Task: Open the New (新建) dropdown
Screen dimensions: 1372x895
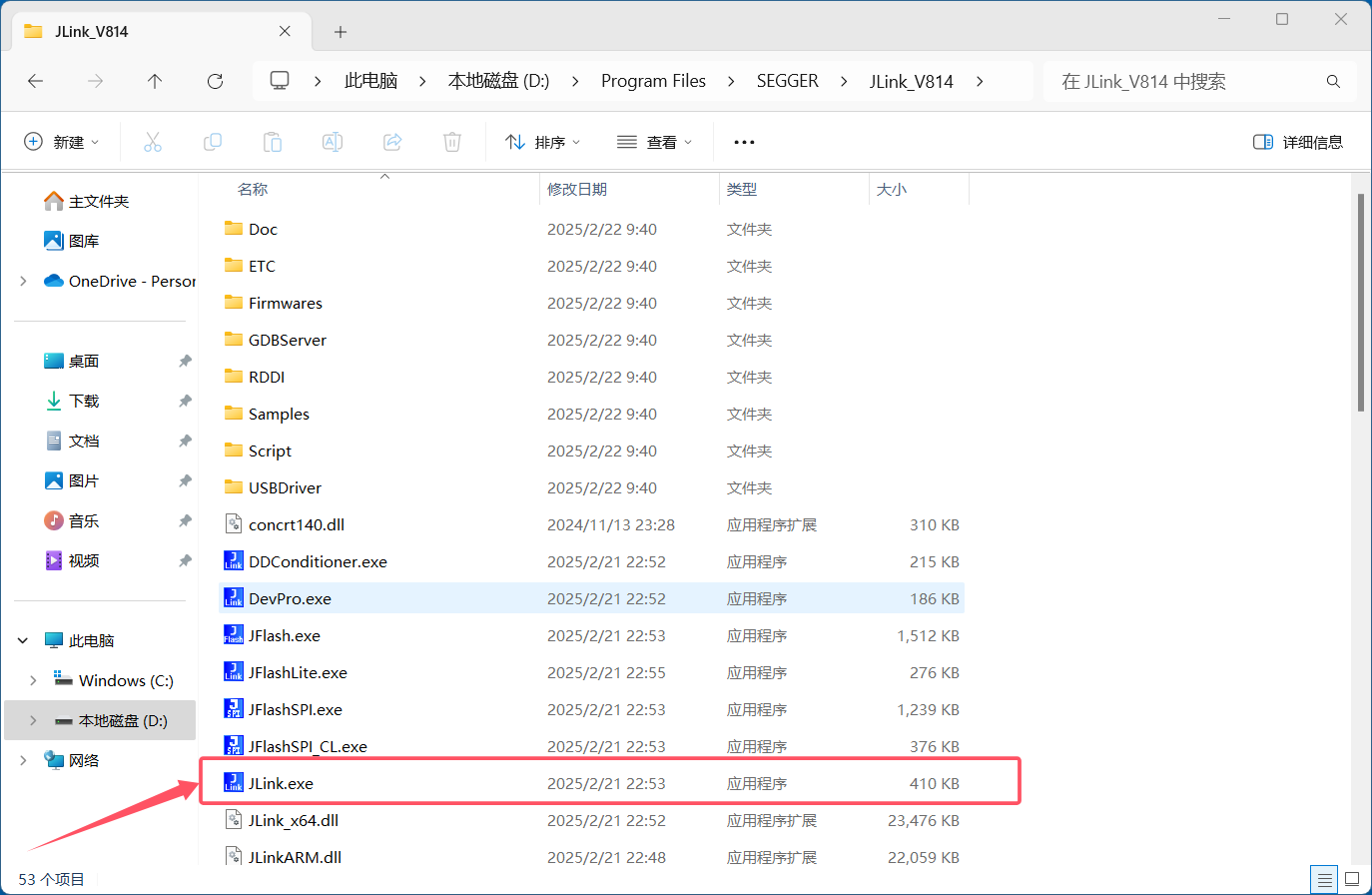Action: 62,142
